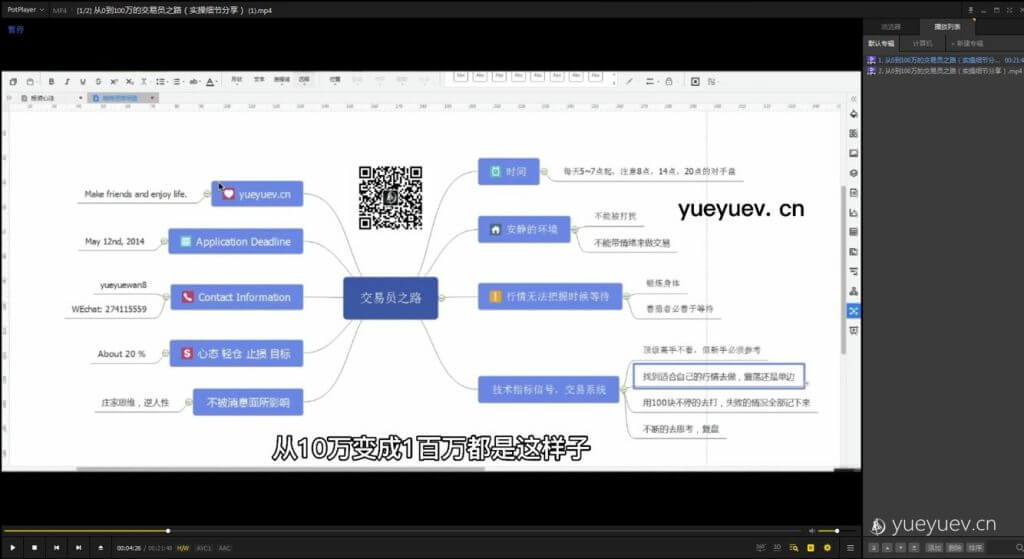Select first playlist item video

944,60
